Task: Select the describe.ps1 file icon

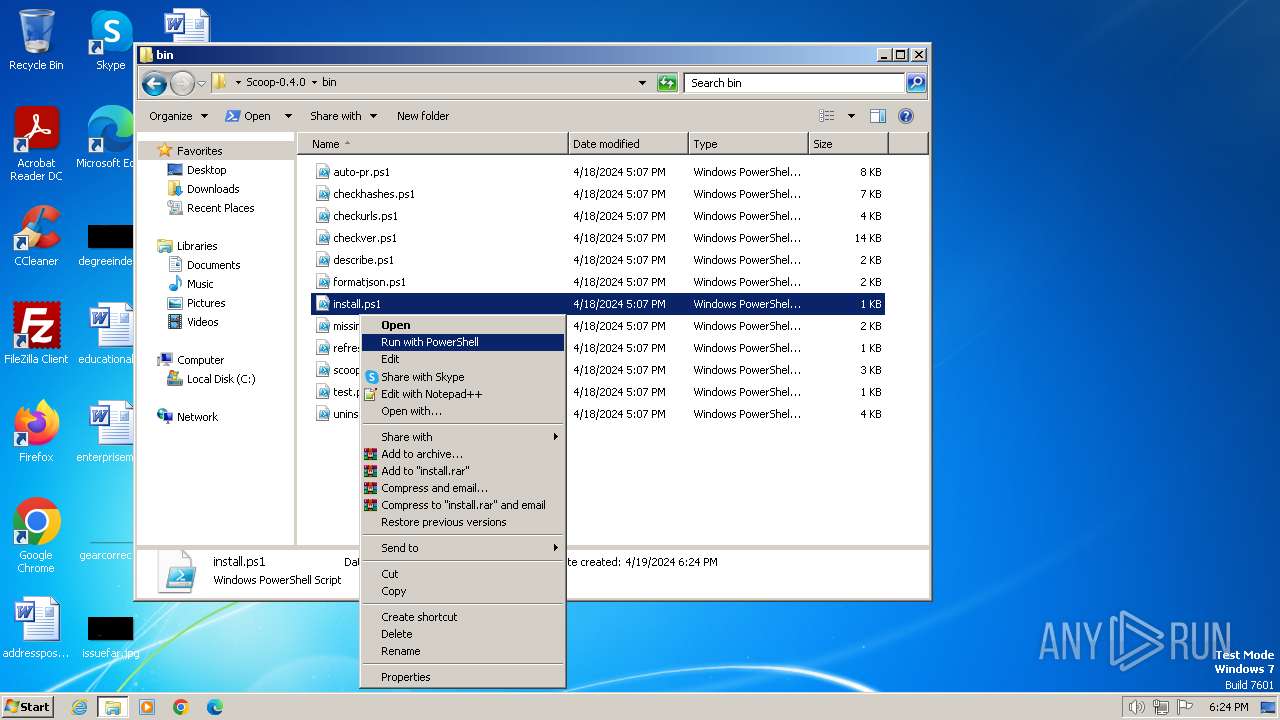Action: click(323, 260)
